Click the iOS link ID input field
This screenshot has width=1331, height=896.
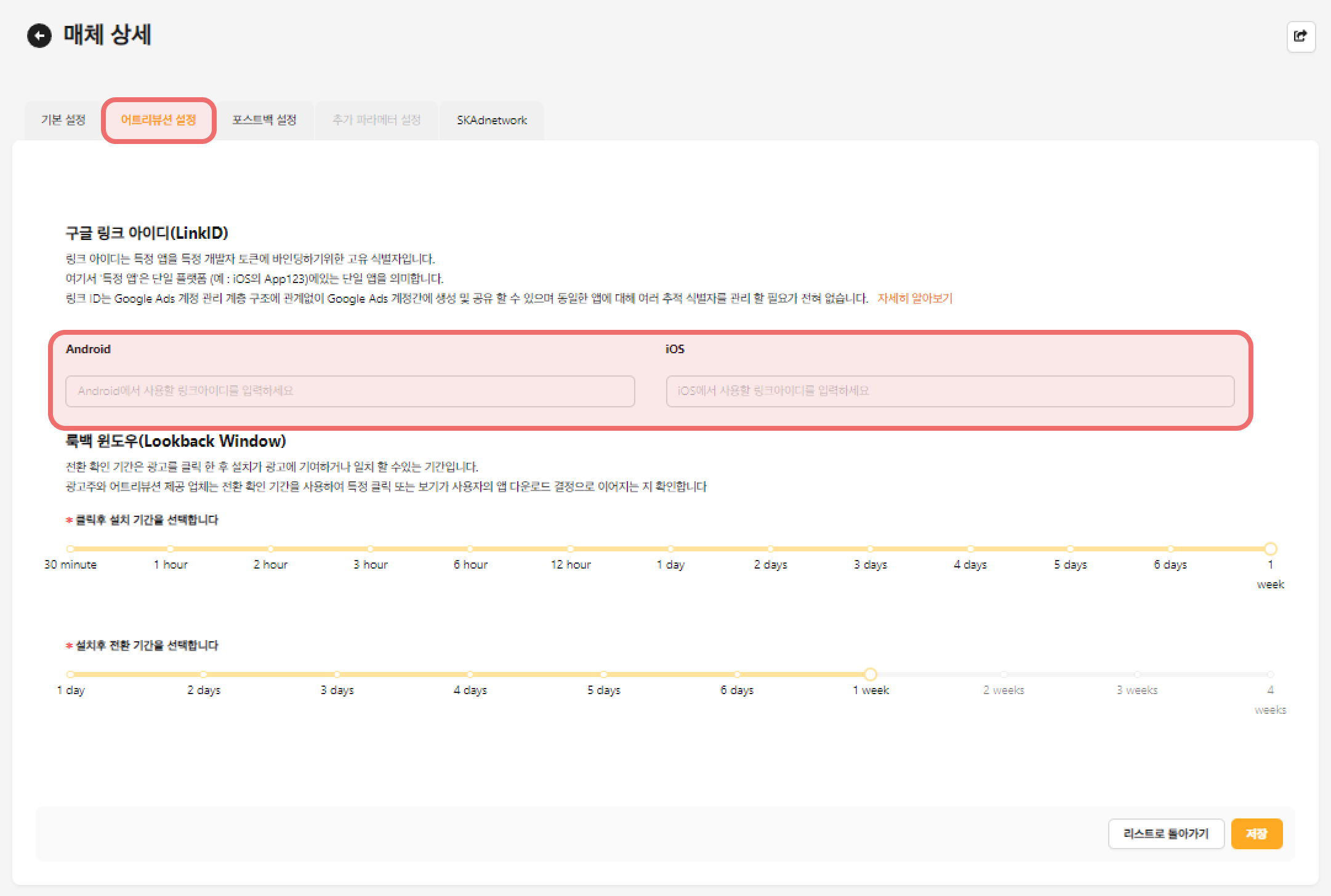(949, 391)
